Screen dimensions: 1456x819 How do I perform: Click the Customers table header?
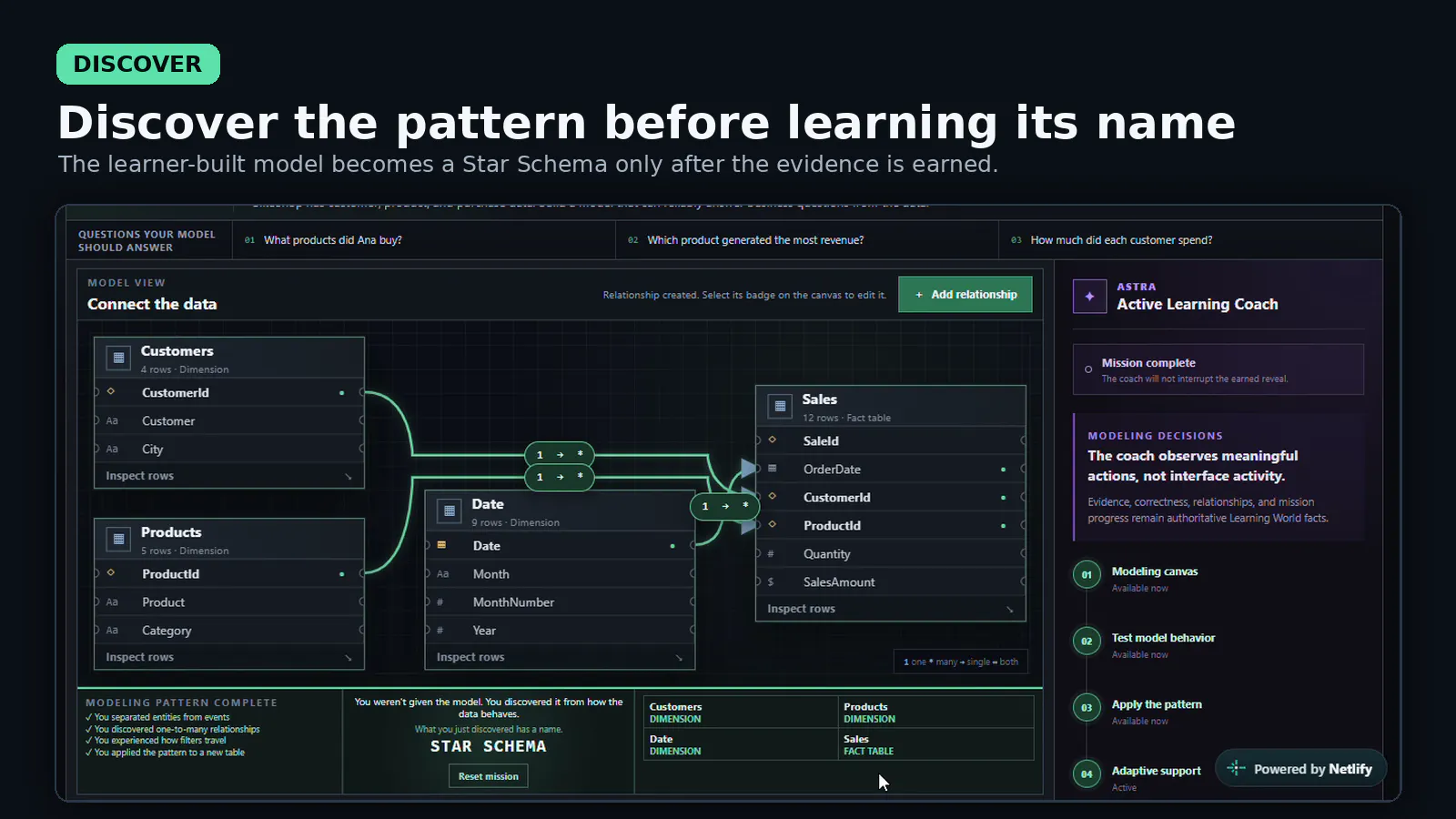click(x=229, y=358)
